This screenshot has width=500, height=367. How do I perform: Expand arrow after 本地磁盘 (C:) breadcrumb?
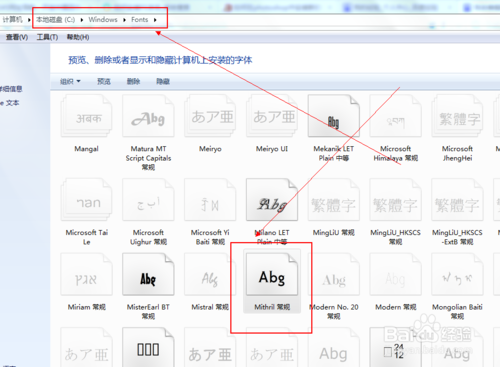pyautogui.click(x=82, y=20)
